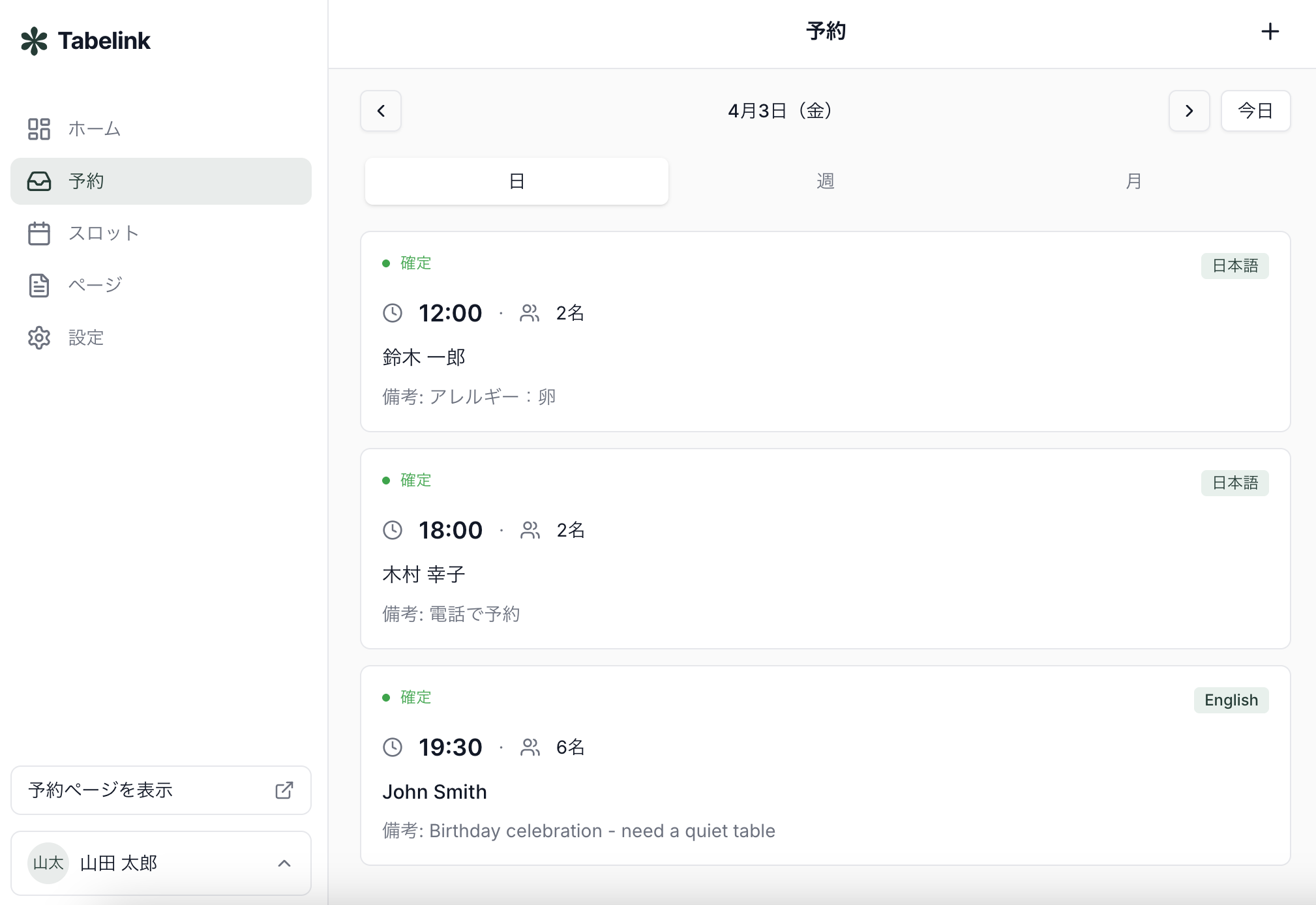Click the plus icon to add a reservation
1316x905 pixels.
(1270, 31)
